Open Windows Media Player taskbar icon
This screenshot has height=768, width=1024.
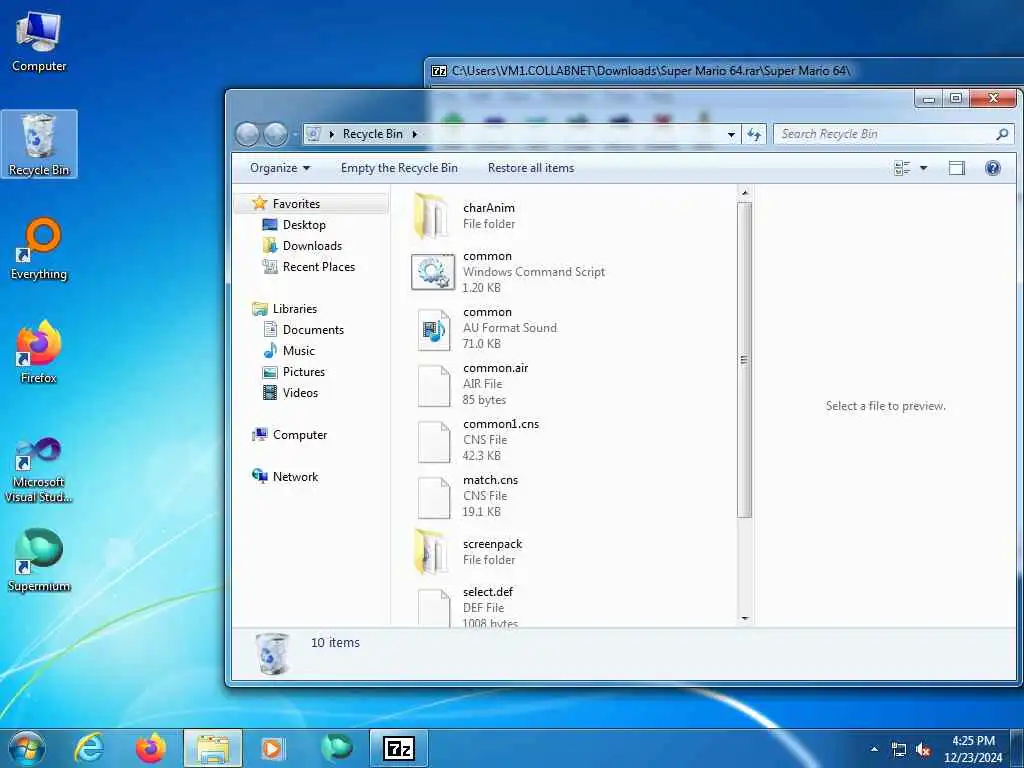[x=272, y=748]
